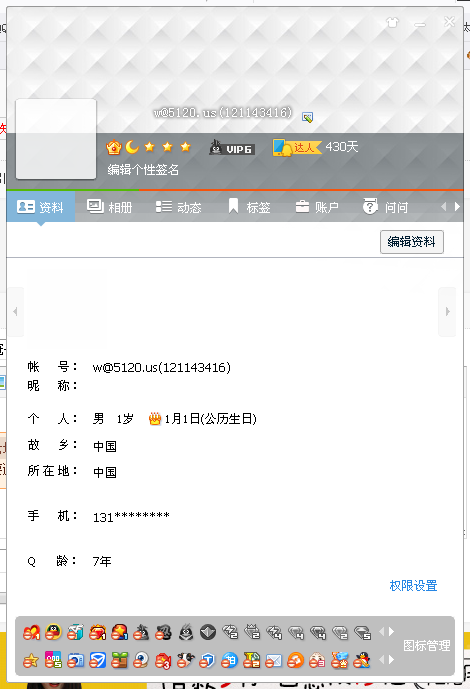Open the 动态 tab
The height and width of the screenshot is (689, 470).
pos(178,207)
